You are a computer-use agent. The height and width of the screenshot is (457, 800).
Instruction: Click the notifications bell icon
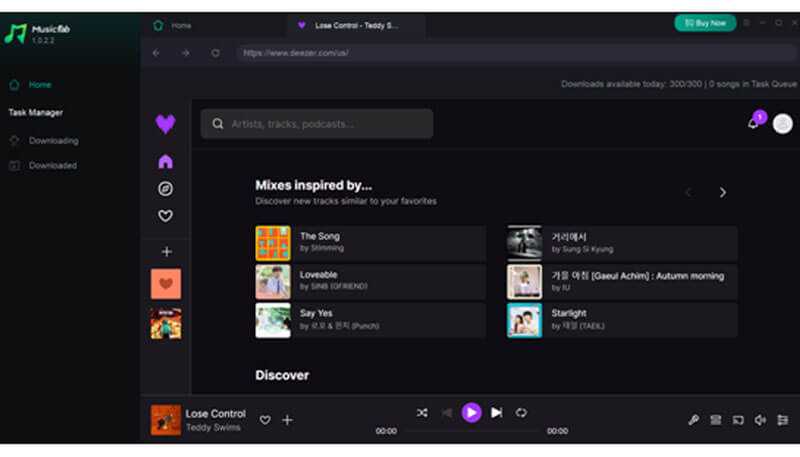pyautogui.click(x=753, y=123)
